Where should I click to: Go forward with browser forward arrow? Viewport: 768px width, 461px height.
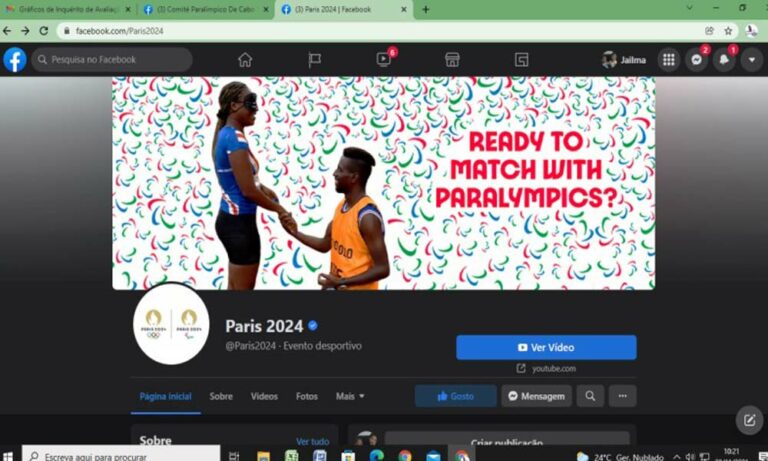point(25,31)
